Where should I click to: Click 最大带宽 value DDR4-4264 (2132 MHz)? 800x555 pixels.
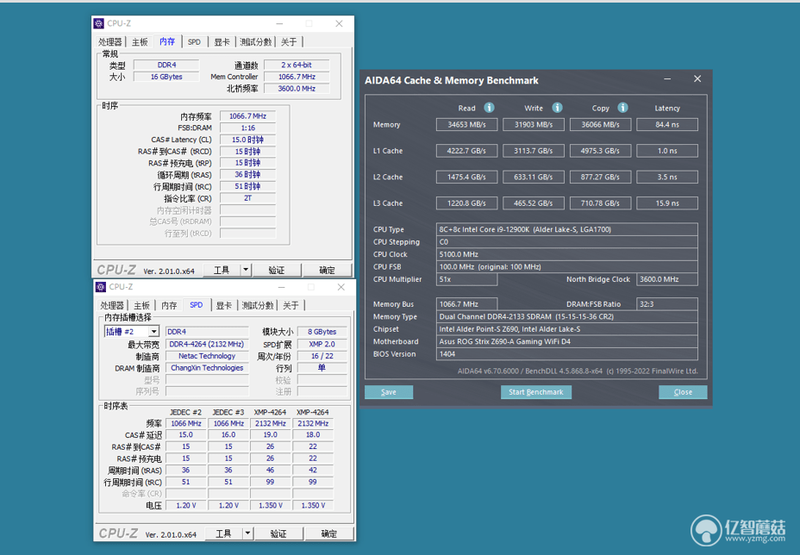pyautogui.click(x=207, y=344)
